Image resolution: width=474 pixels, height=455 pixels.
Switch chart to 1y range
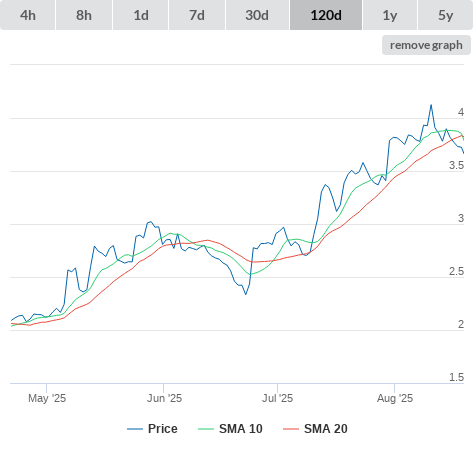pyautogui.click(x=390, y=15)
